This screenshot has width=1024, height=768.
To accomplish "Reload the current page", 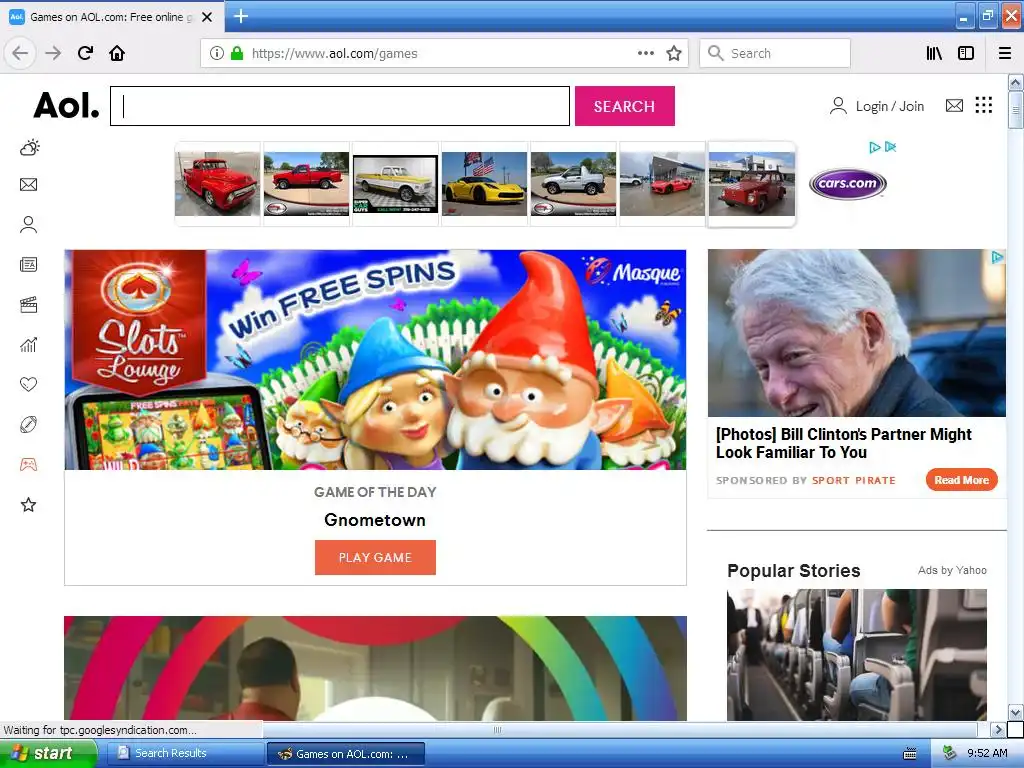I will (x=85, y=53).
